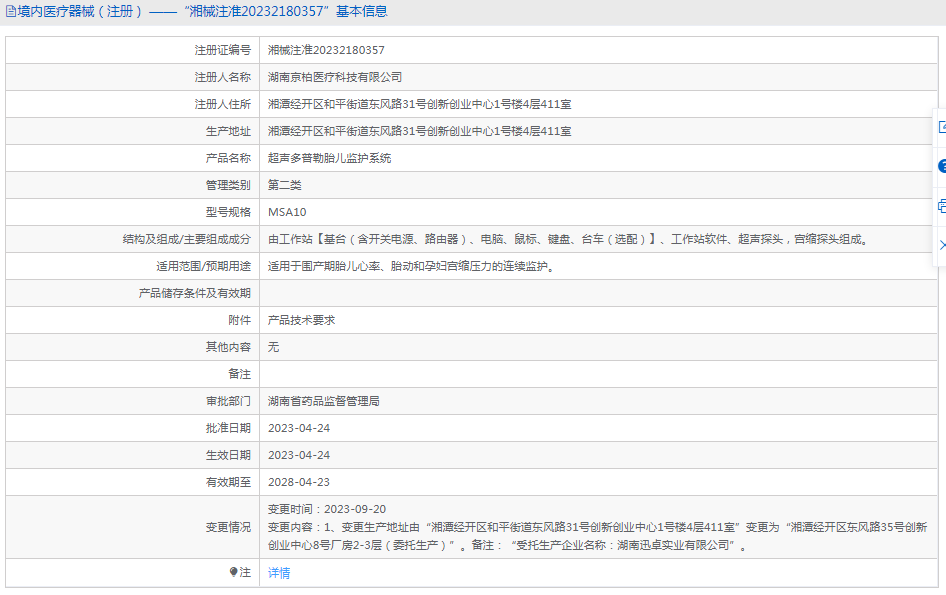Collapse the side toolbar with the arrow icon
The height and width of the screenshot is (595, 946).
click(x=942, y=245)
